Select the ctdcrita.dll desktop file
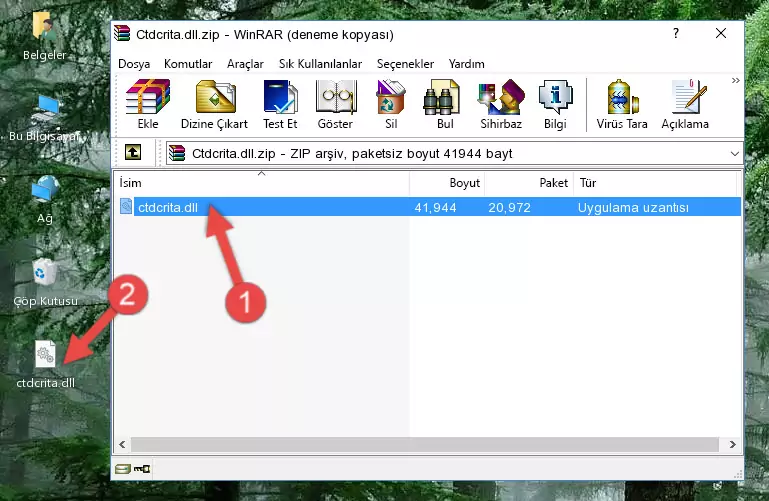 [x=46, y=365]
